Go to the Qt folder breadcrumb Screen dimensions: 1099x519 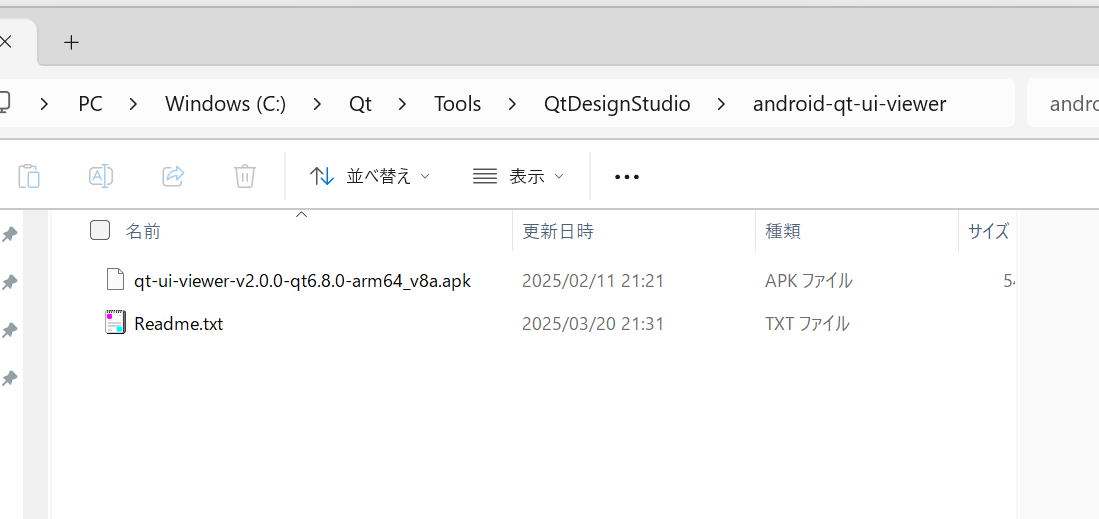point(360,104)
